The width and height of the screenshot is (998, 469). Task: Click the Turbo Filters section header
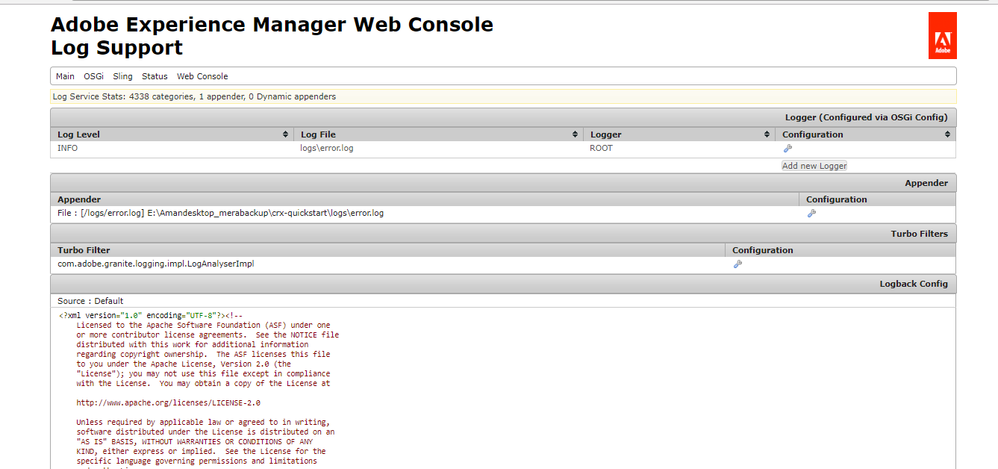919,233
